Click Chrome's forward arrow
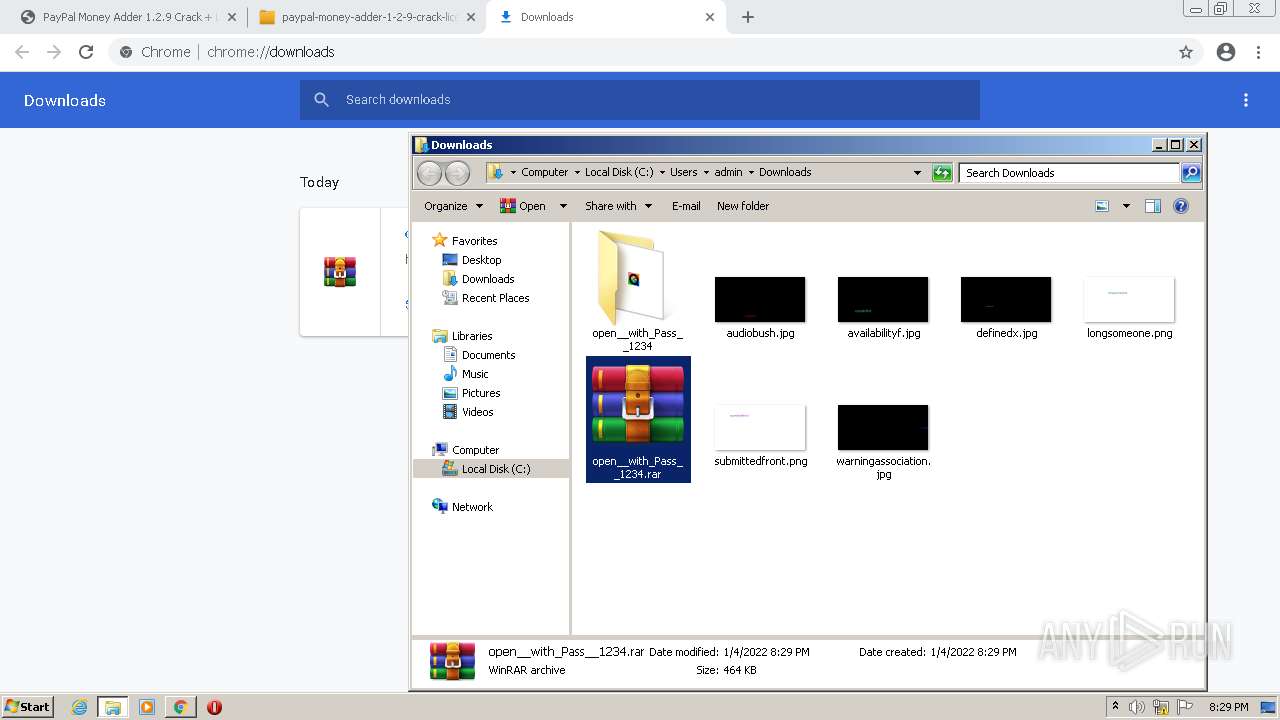The image size is (1280, 720). point(54,52)
